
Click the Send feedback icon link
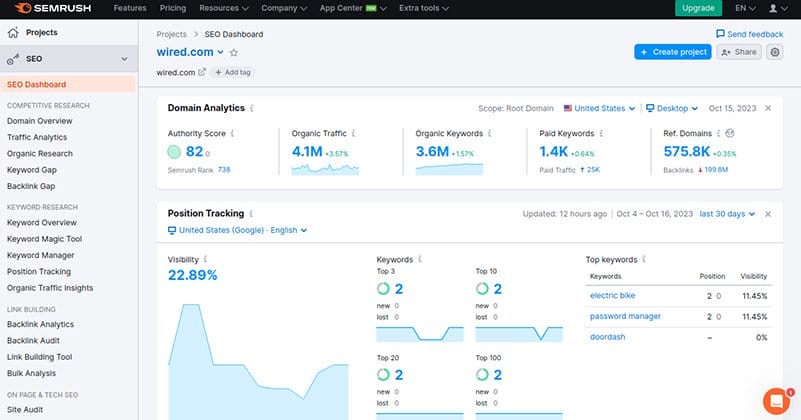click(749, 34)
